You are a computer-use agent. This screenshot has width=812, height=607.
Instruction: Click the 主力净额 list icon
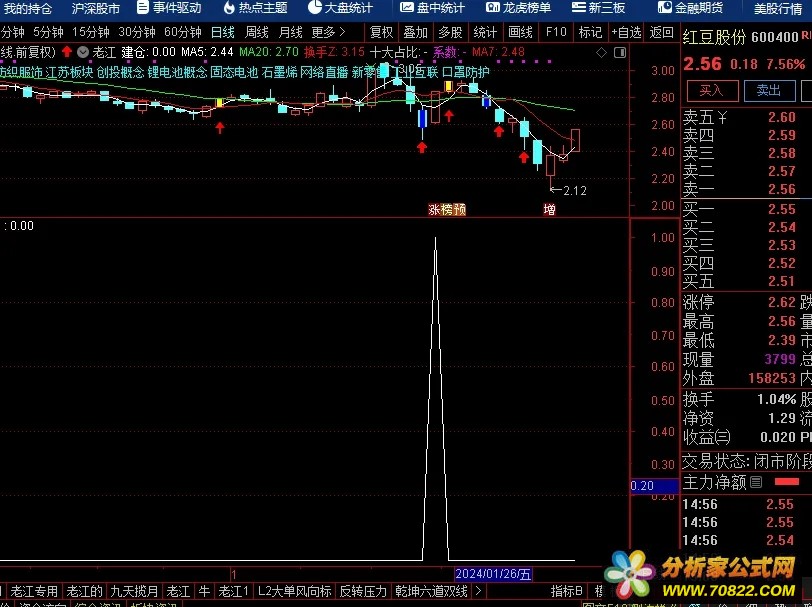[x=756, y=483]
